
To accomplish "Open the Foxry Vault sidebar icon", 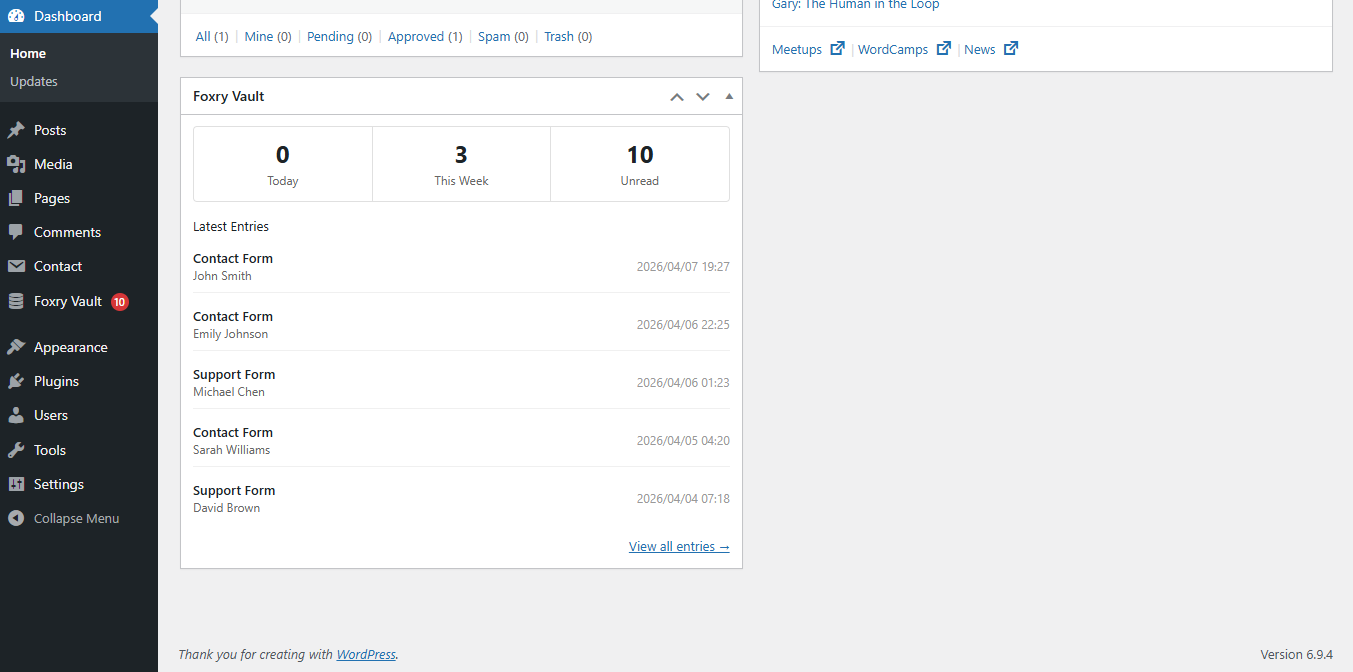I will click(x=16, y=300).
